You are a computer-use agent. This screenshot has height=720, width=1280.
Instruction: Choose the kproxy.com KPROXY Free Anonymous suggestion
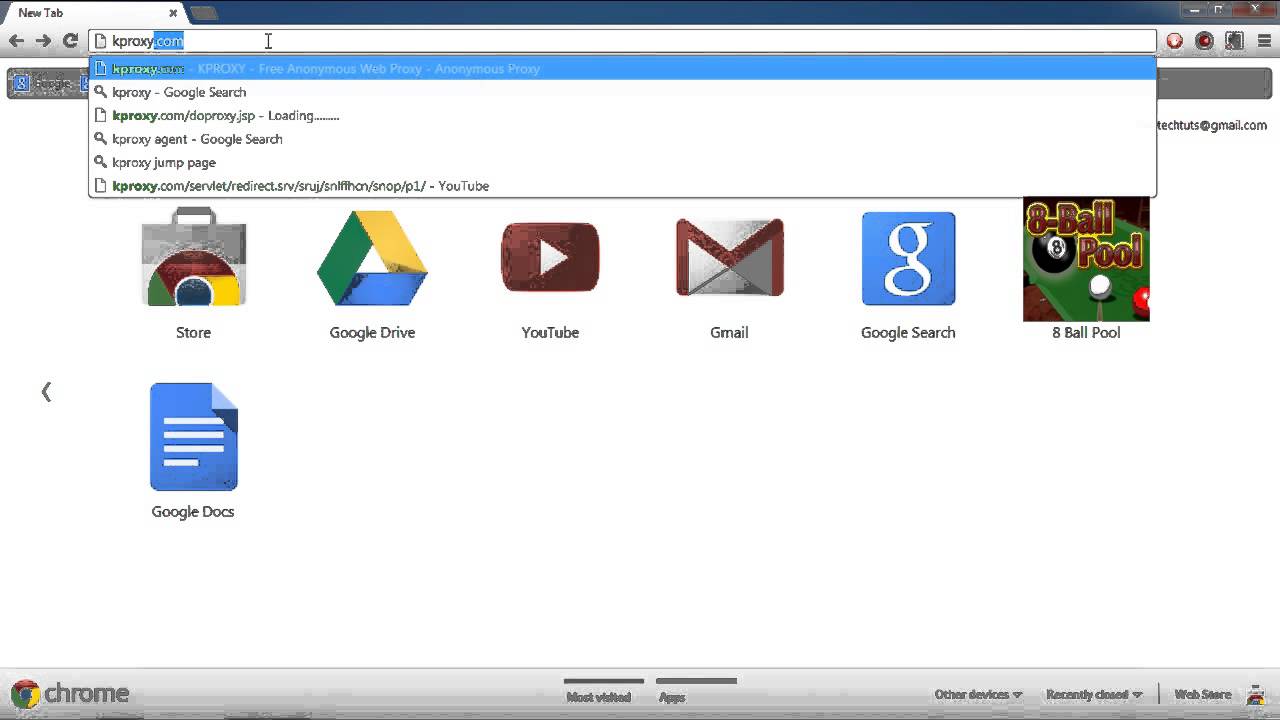pos(622,69)
